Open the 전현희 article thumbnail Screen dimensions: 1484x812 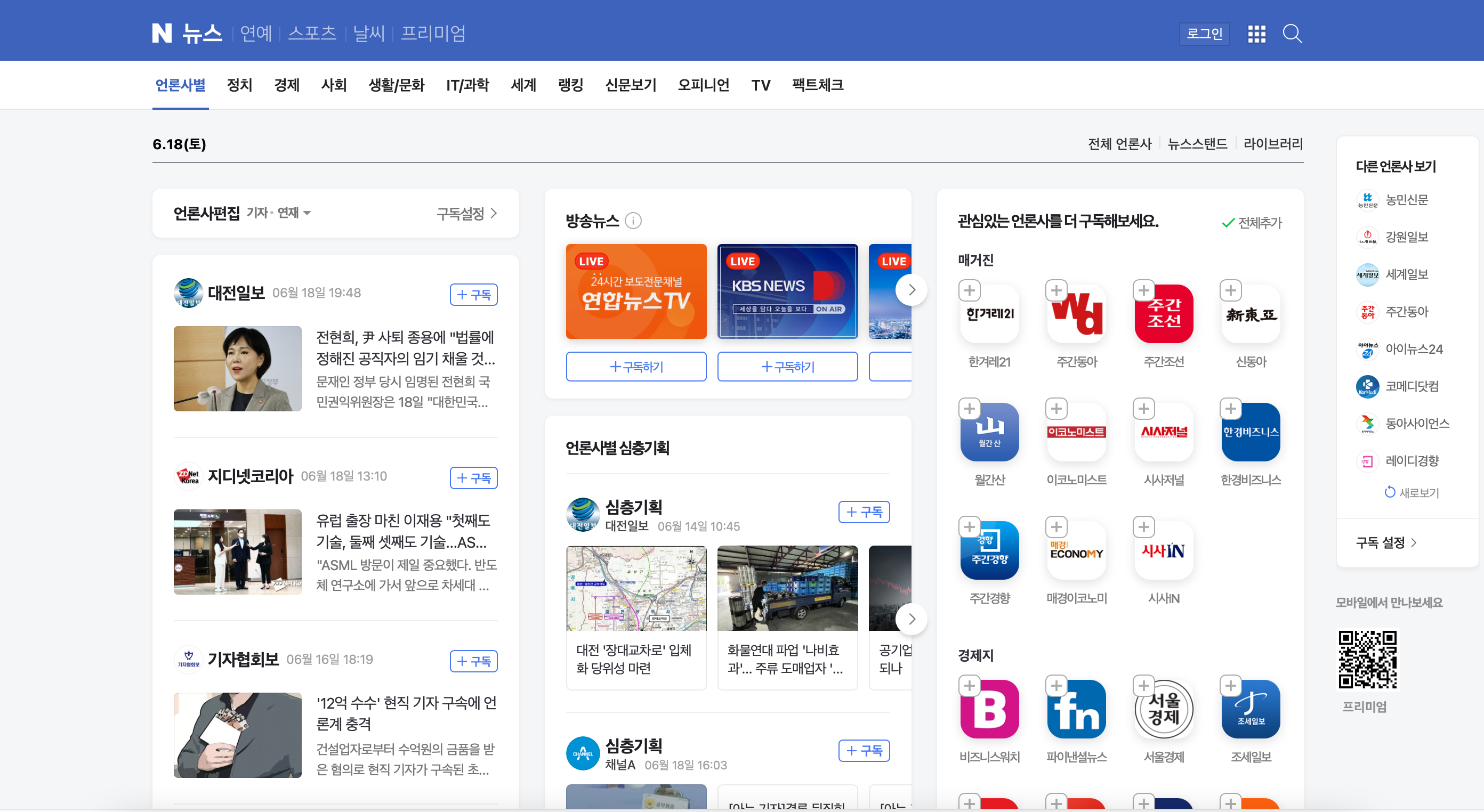click(237, 369)
